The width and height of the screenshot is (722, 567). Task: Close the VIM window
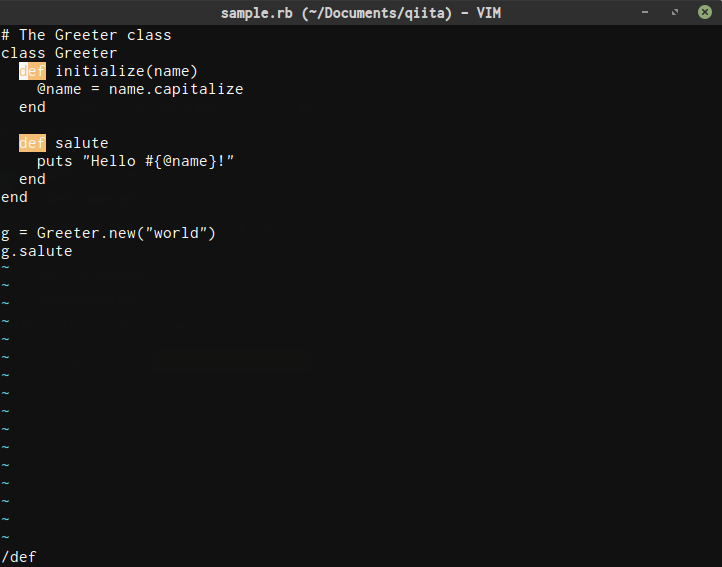pyautogui.click(x=705, y=12)
